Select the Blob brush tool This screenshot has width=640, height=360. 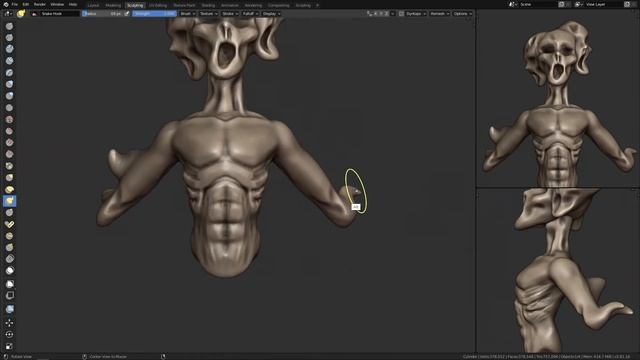9,96
